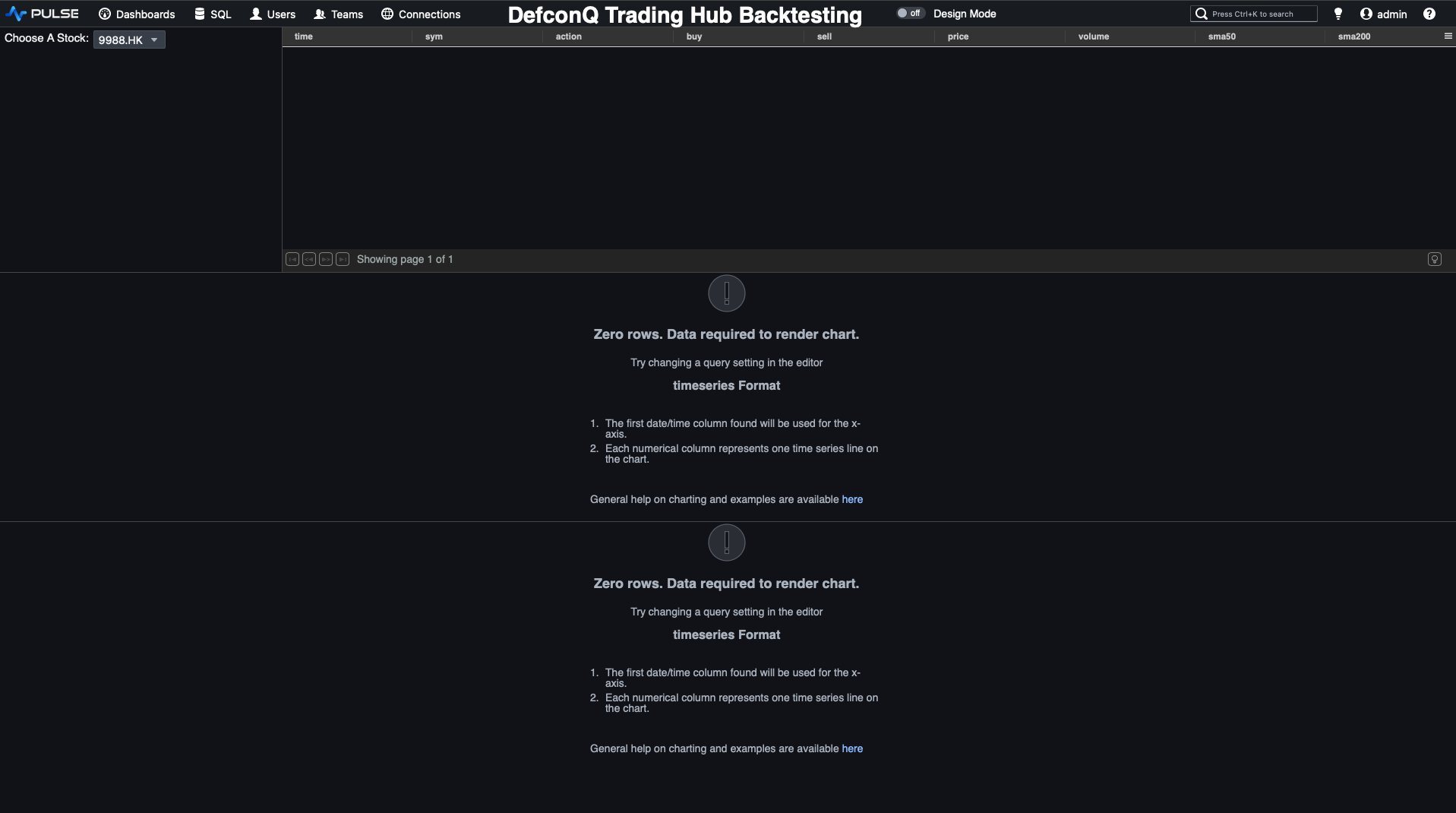The width and height of the screenshot is (1456, 813).
Task: Click the Pulse logo
Action: tap(43, 13)
